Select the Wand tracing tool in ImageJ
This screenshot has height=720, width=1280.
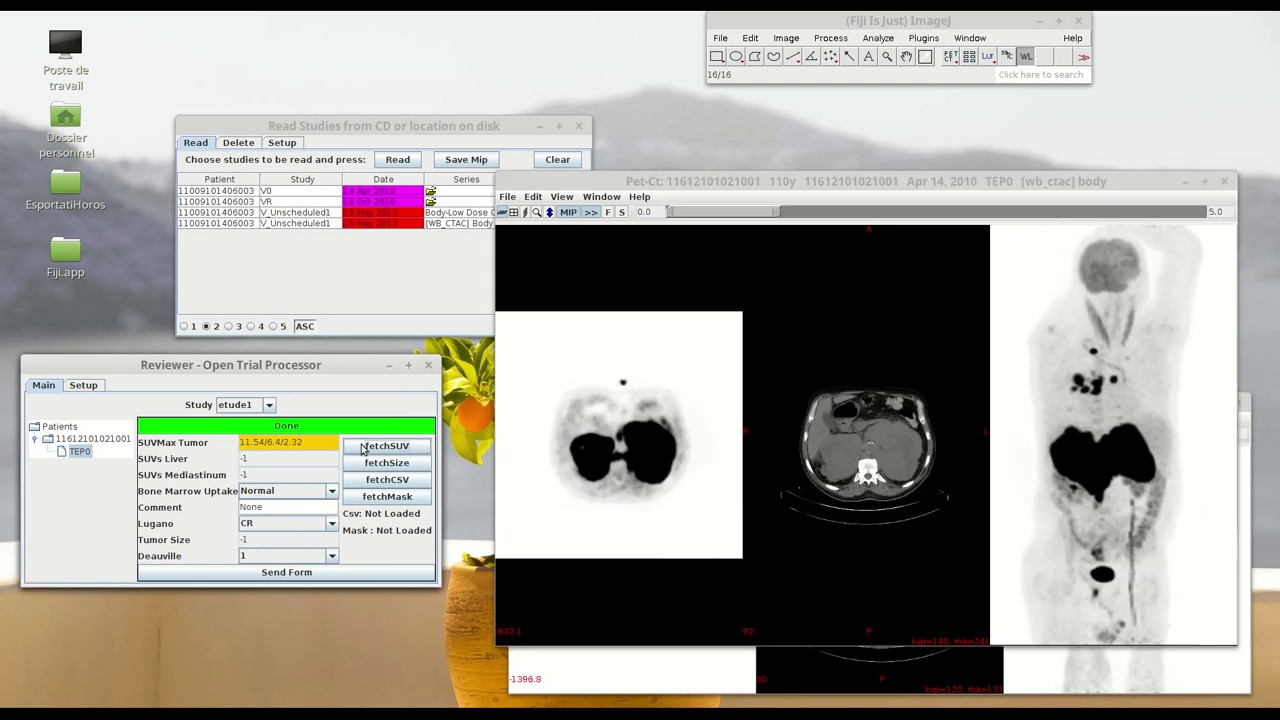(x=849, y=56)
